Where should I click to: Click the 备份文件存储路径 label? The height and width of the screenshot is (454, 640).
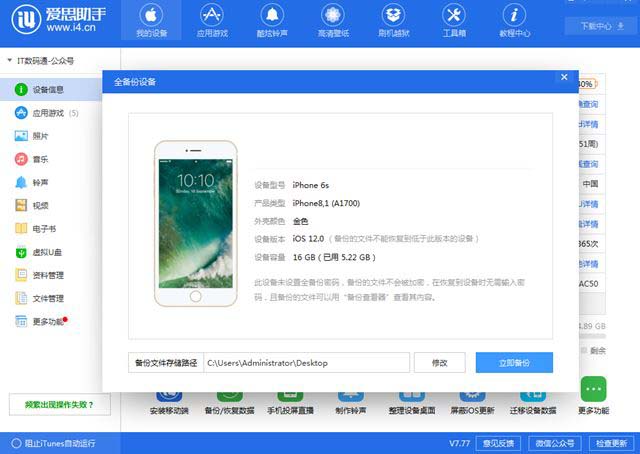point(166,363)
